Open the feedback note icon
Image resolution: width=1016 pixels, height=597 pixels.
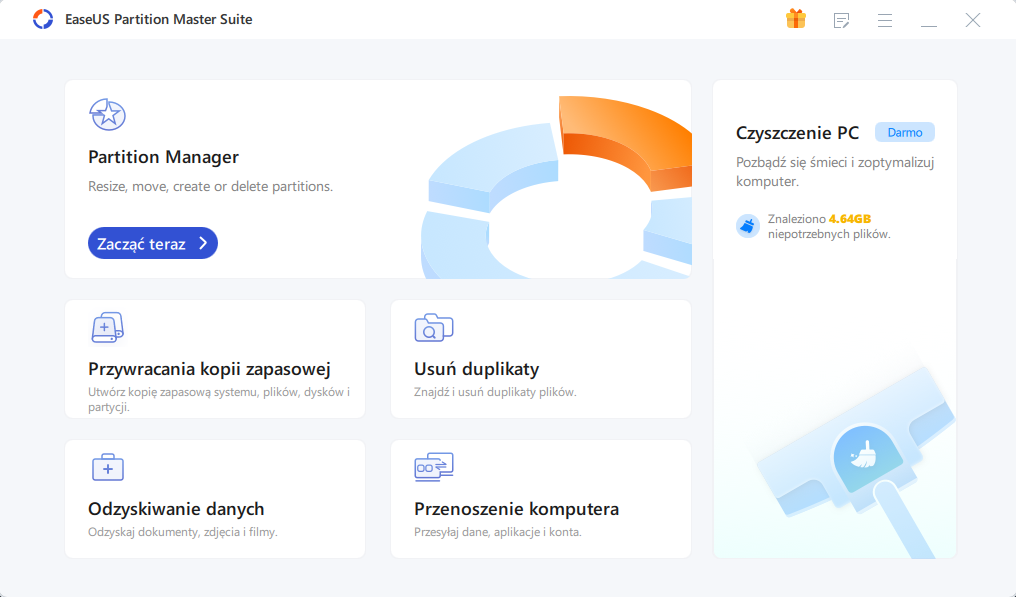[841, 21]
